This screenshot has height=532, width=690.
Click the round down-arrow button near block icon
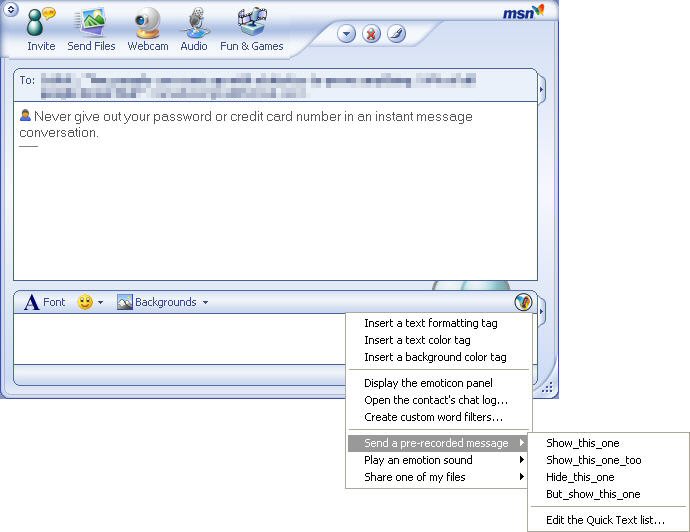[346, 34]
